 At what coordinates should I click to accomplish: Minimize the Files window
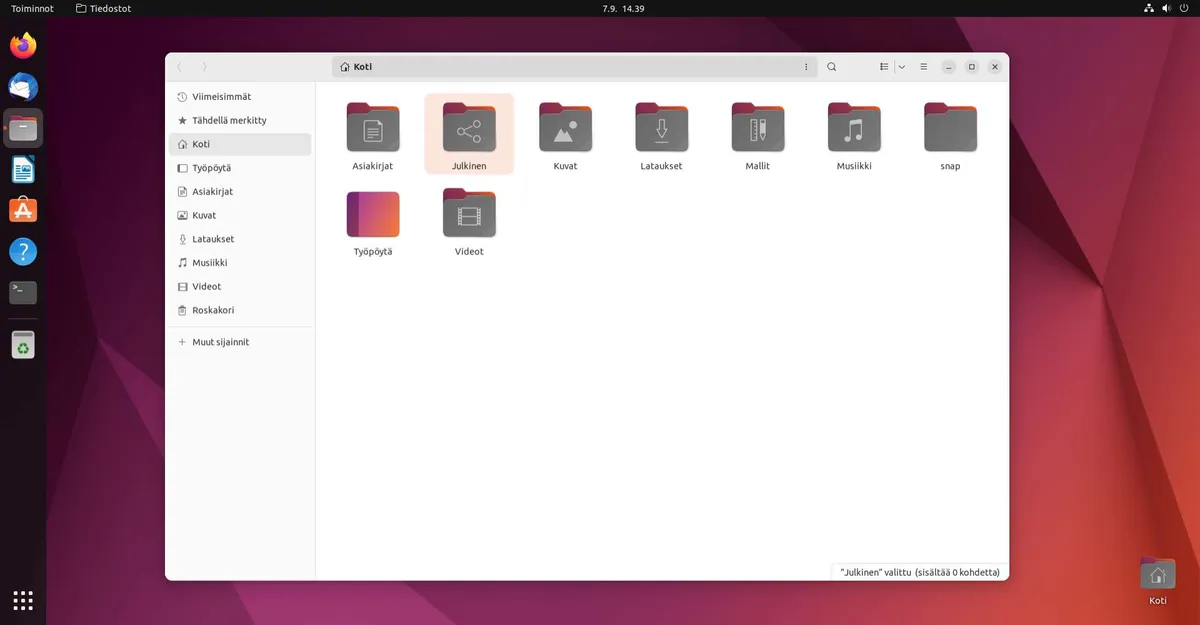pos(948,67)
